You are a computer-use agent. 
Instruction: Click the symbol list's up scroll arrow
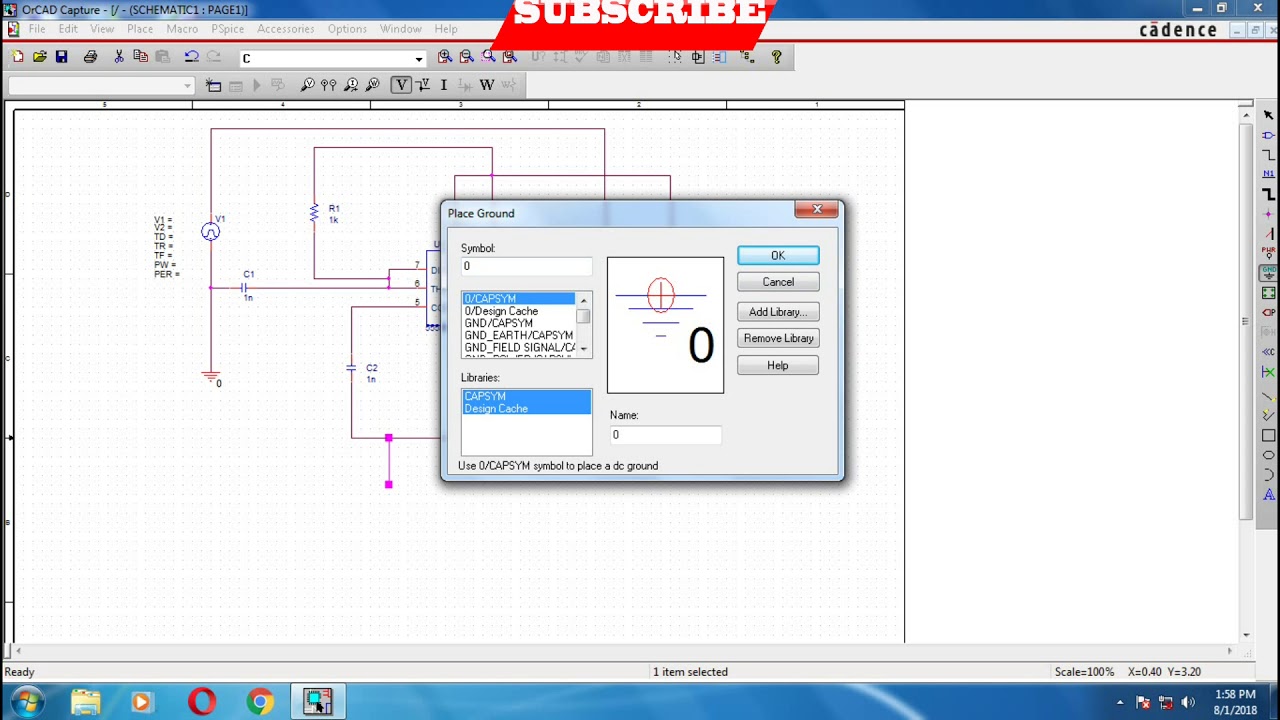[x=583, y=300]
